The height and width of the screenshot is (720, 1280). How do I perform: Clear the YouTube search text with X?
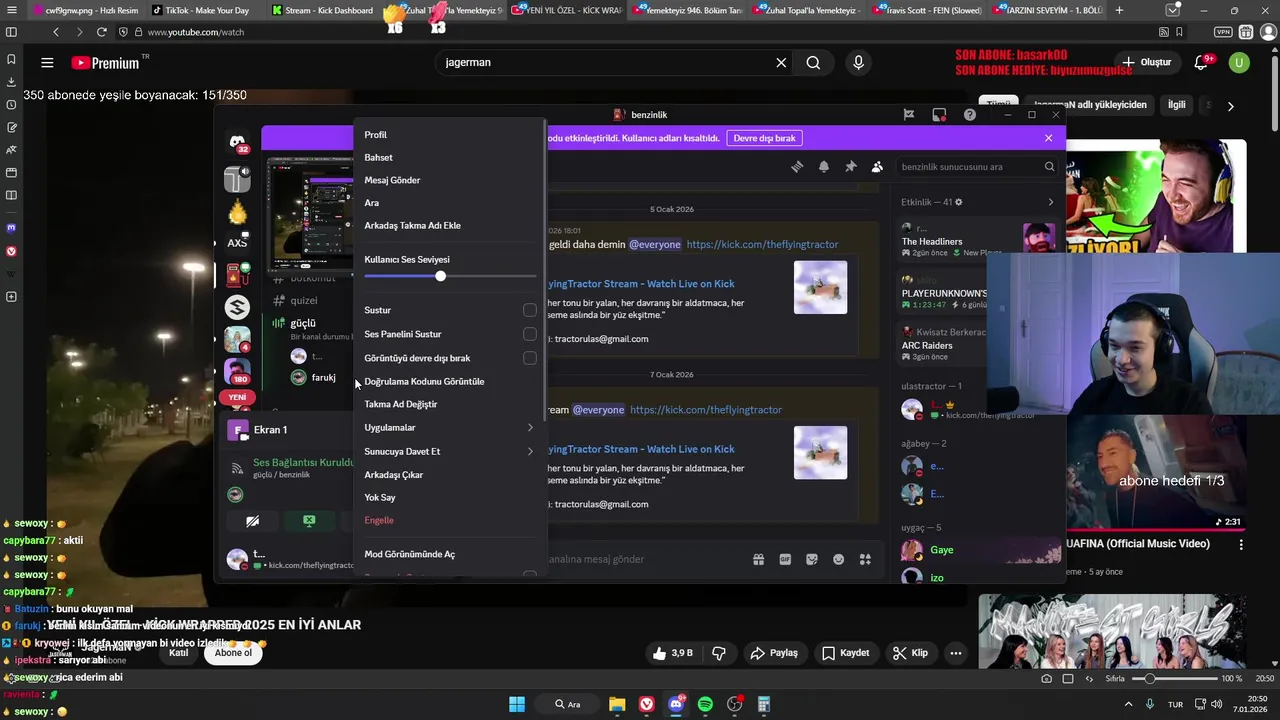pos(781,63)
